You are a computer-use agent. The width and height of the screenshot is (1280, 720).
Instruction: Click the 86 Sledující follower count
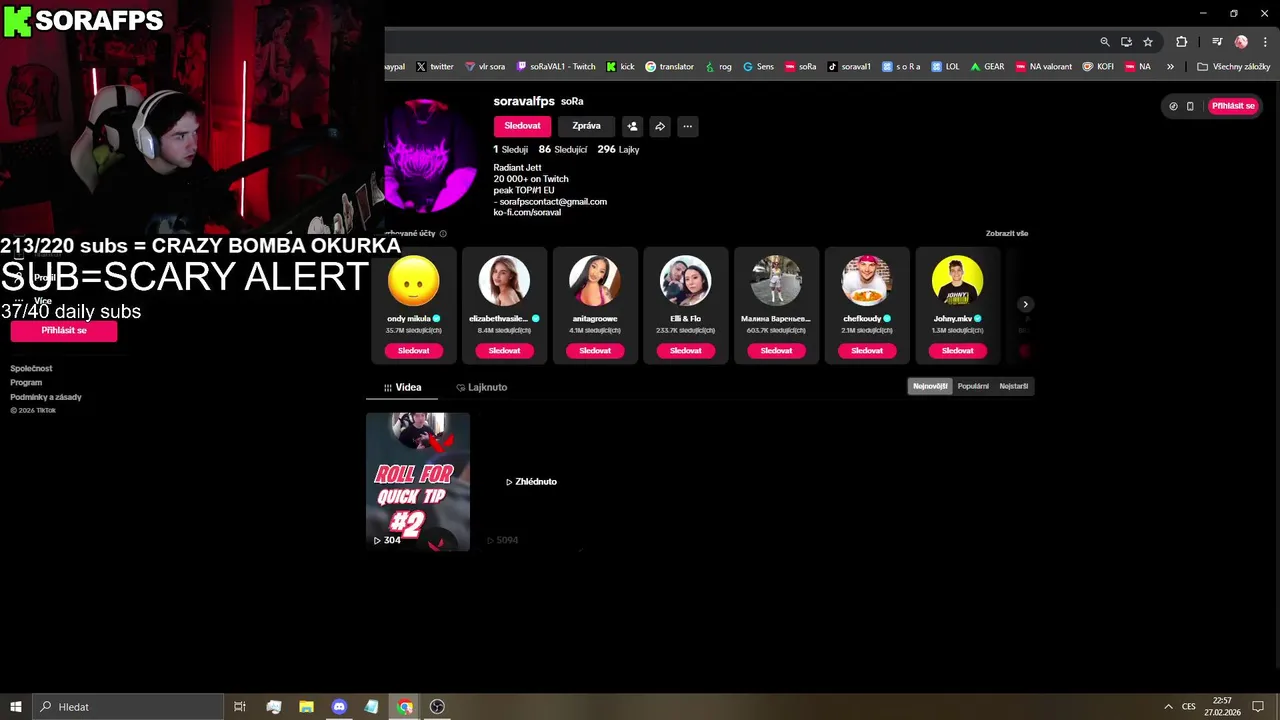[563, 149]
